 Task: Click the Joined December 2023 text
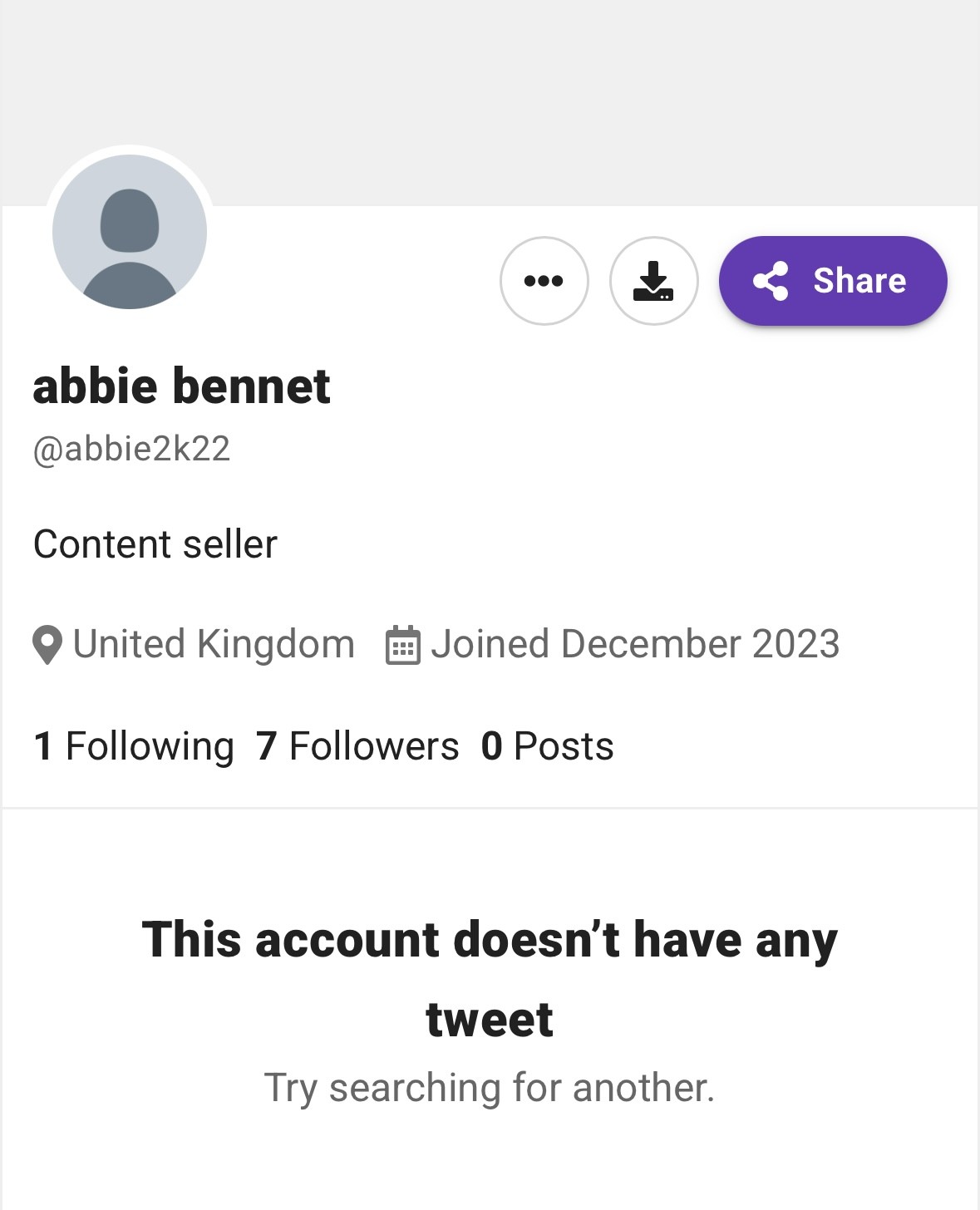click(635, 644)
